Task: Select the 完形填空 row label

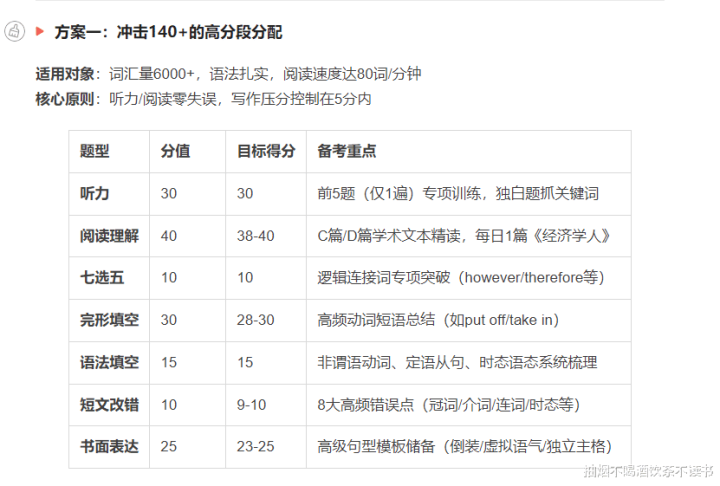Action: 109,320
